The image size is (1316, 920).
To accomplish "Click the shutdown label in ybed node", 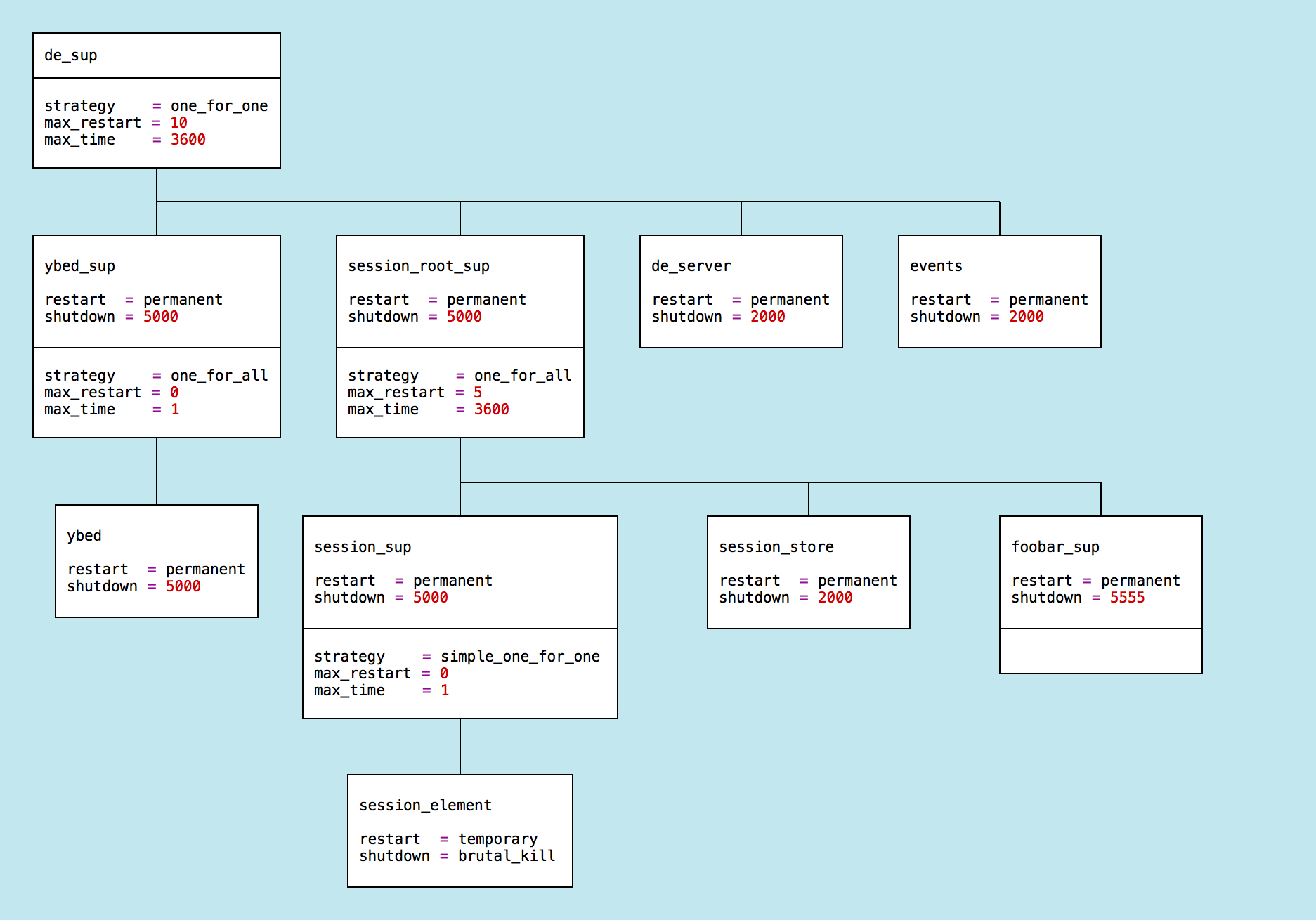I will pyautogui.click(x=102, y=586).
